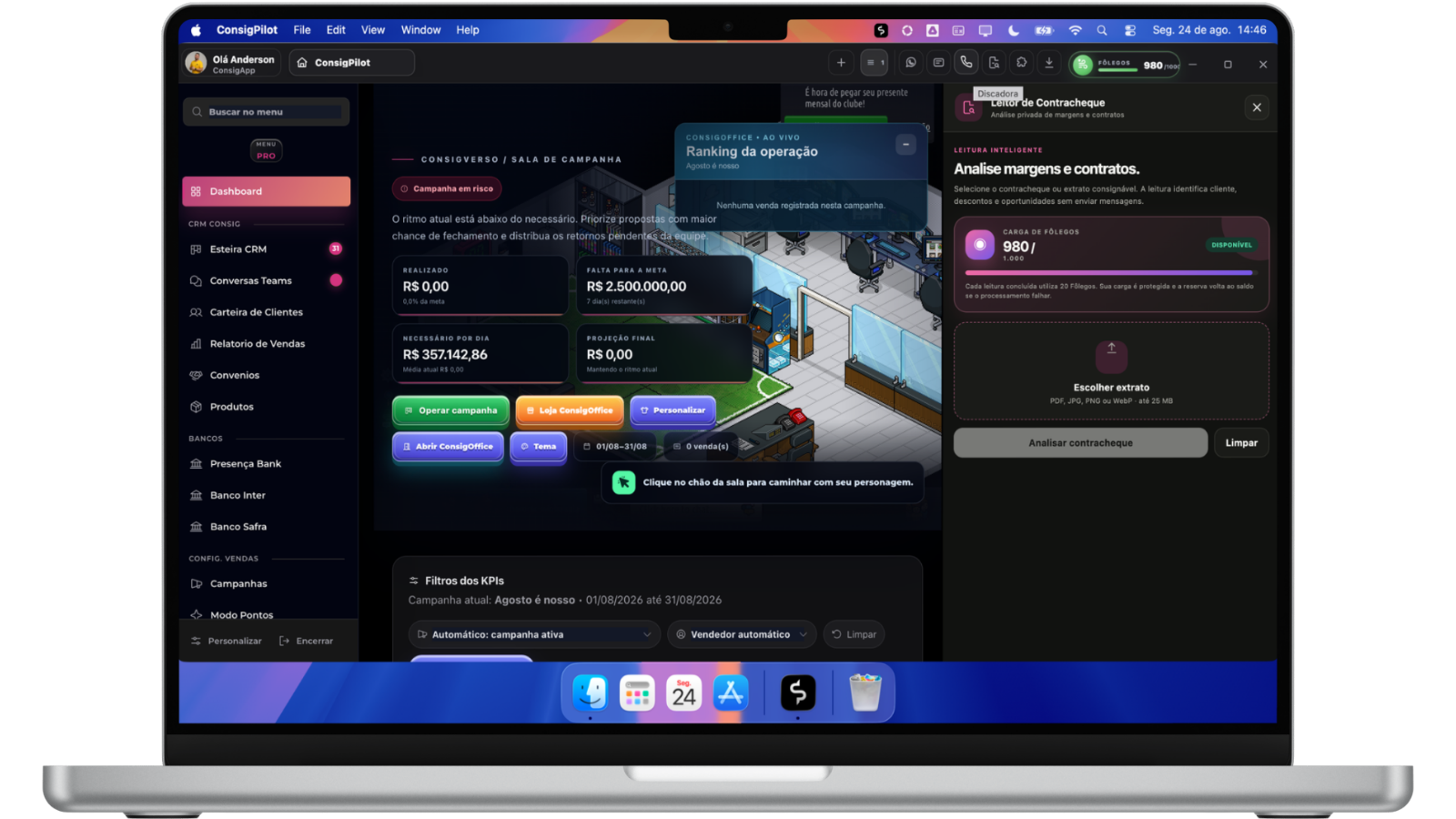The width and height of the screenshot is (1456, 819).
Task: Click the Banco Safra building icon
Action: (x=196, y=527)
